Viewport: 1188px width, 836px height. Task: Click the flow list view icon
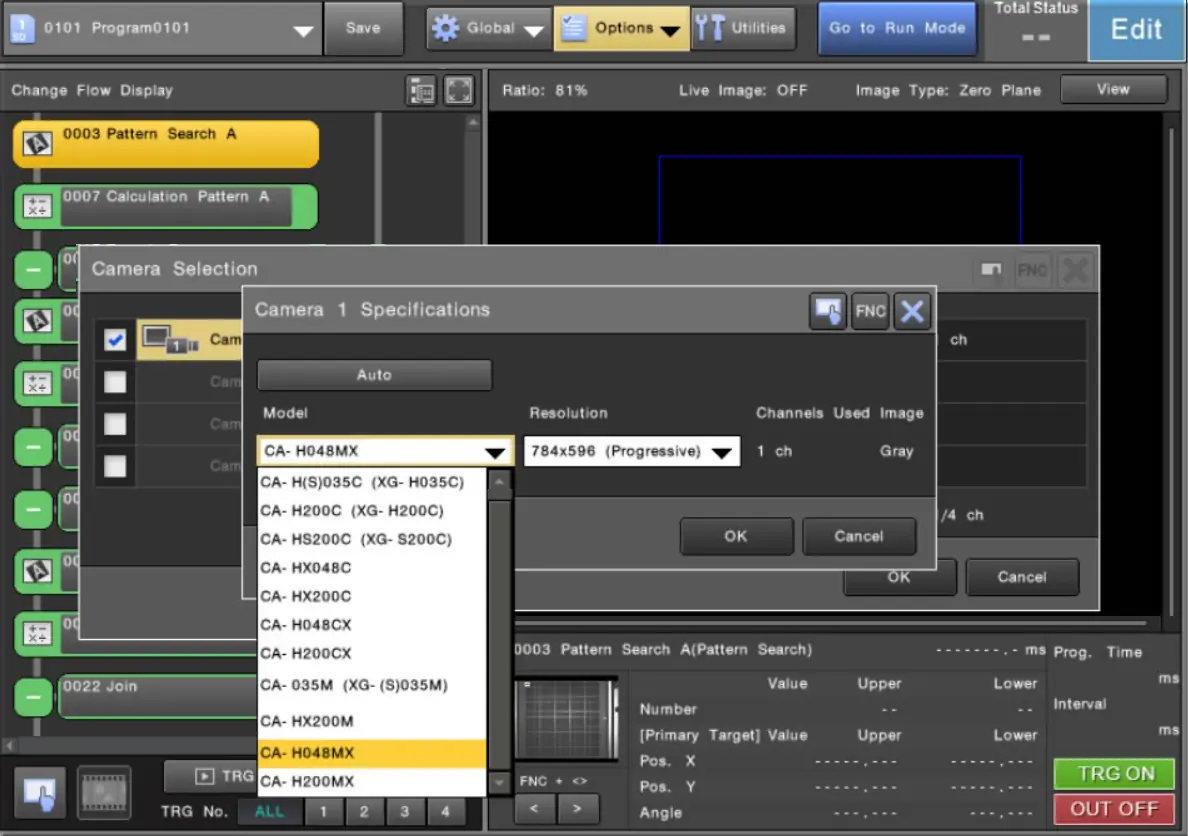click(x=421, y=90)
